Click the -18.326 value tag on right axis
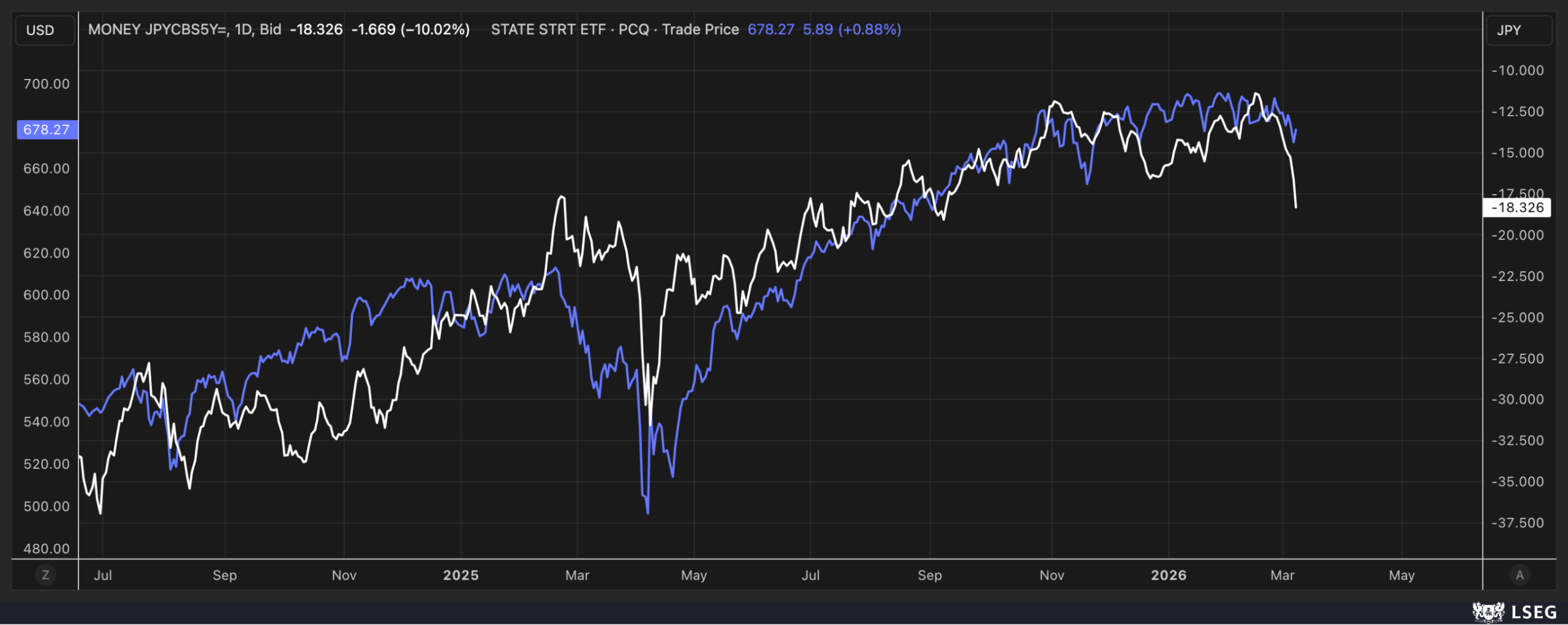 coord(1517,208)
